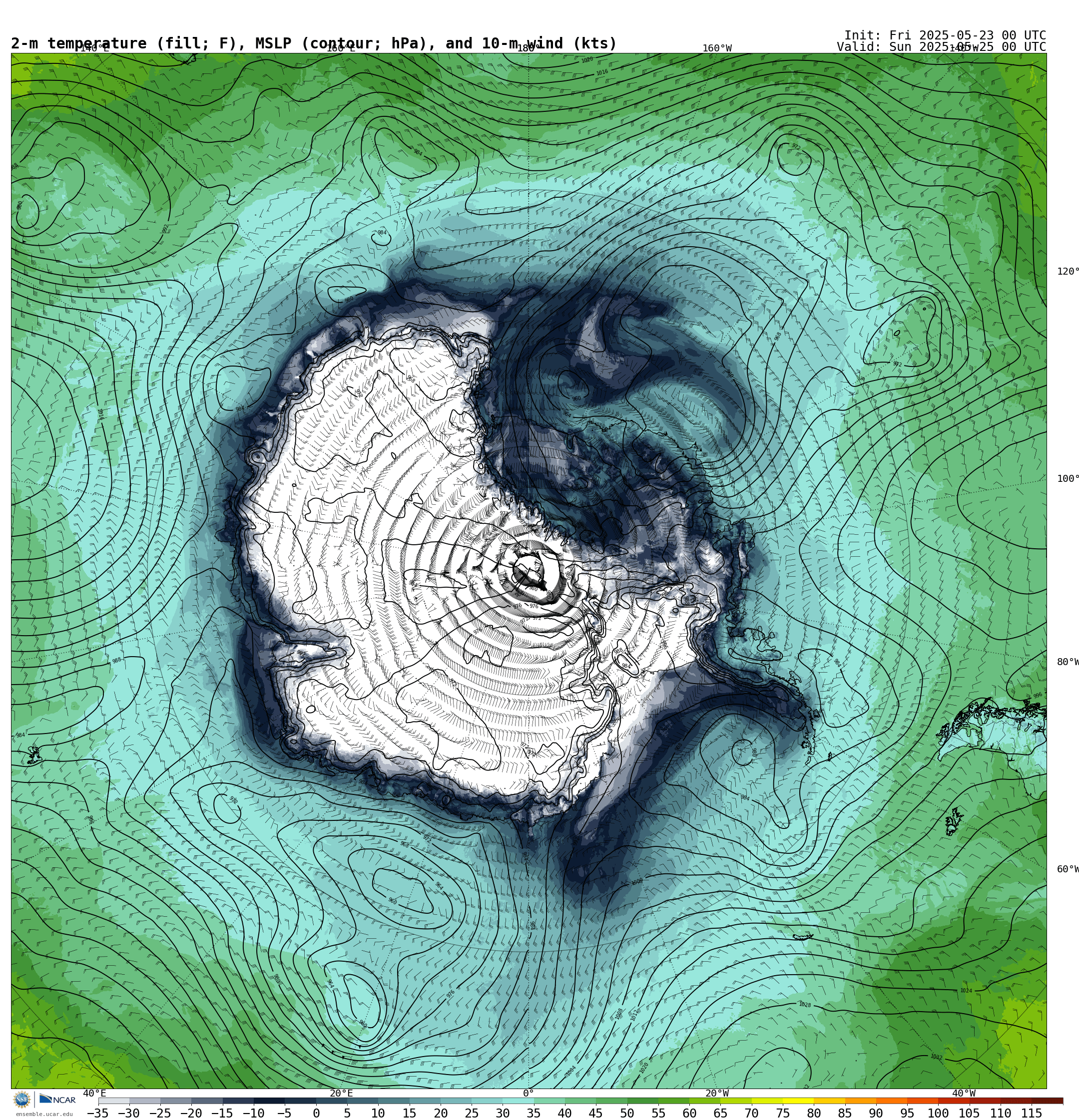This screenshot has height=1120, width=1079.
Task: Click the NCAR logo
Action: pyautogui.click(x=58, y=1099)
